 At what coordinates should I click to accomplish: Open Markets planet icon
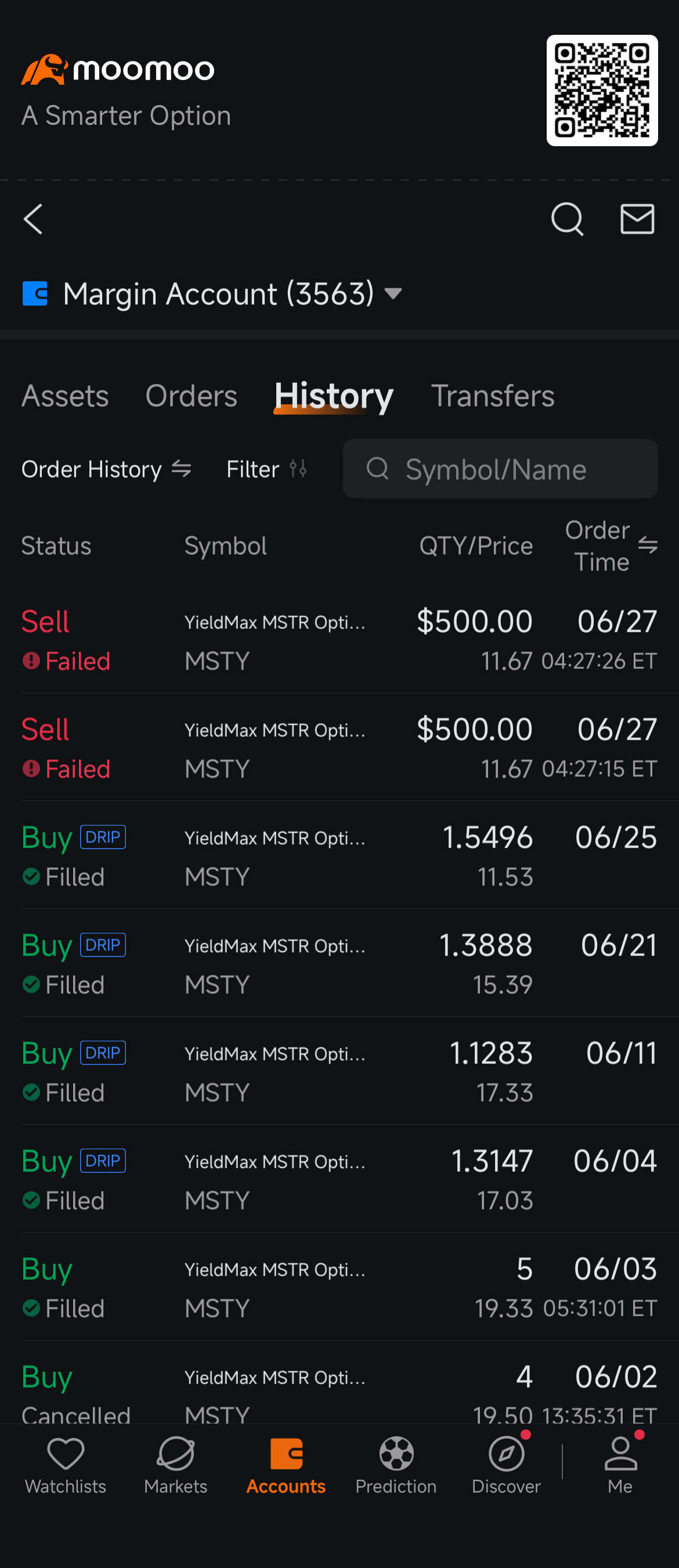(x=175, y=1454)
